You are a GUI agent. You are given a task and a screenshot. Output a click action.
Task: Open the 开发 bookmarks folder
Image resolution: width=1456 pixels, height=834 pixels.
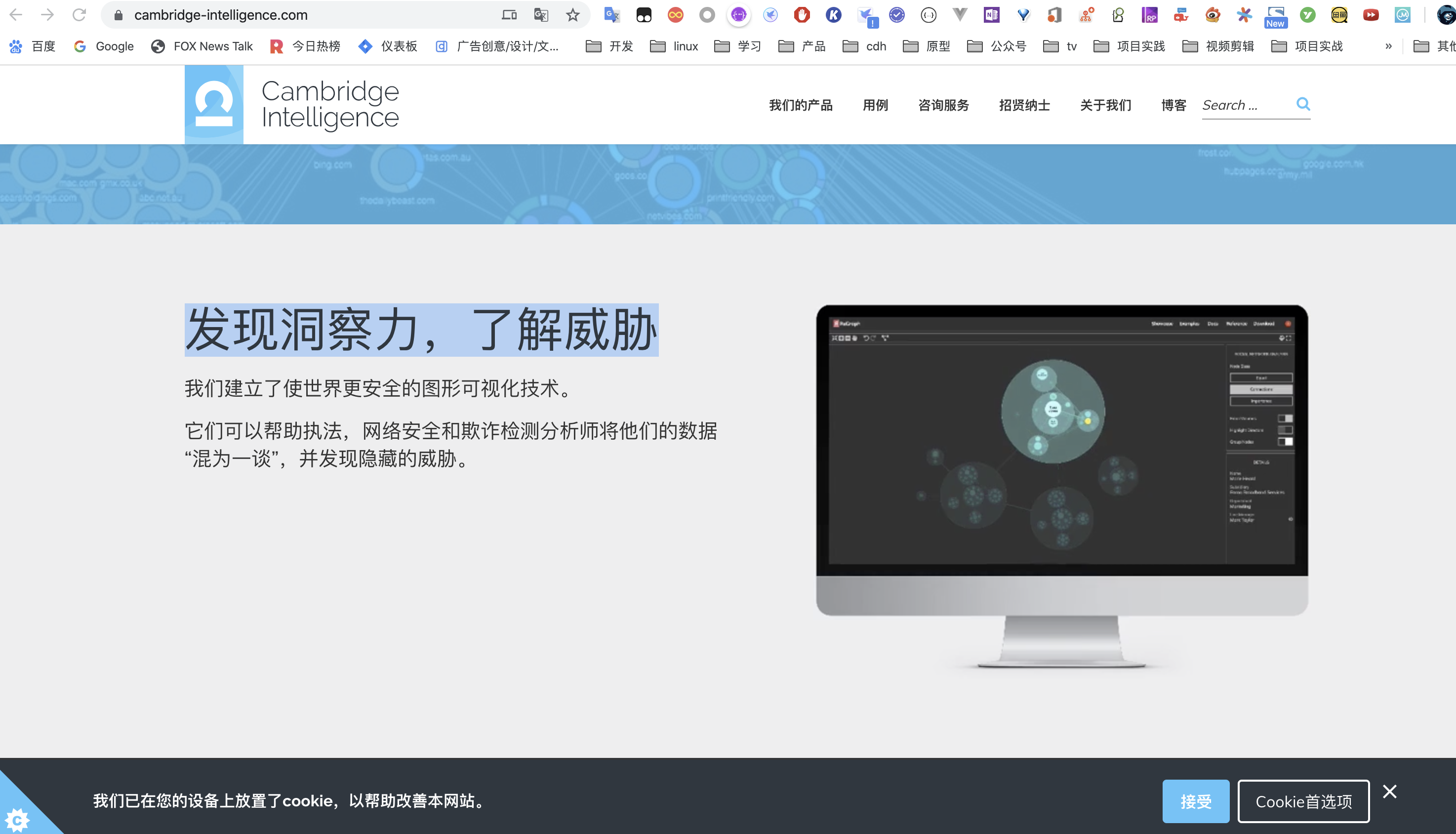(610, 46)
